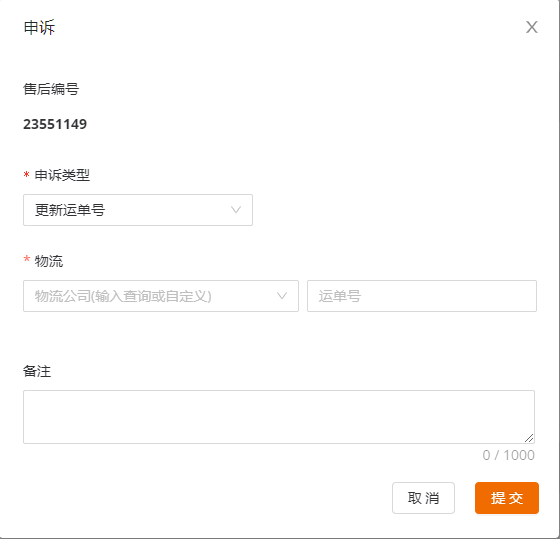Select the after-sales number 23551149

[55, 124]
